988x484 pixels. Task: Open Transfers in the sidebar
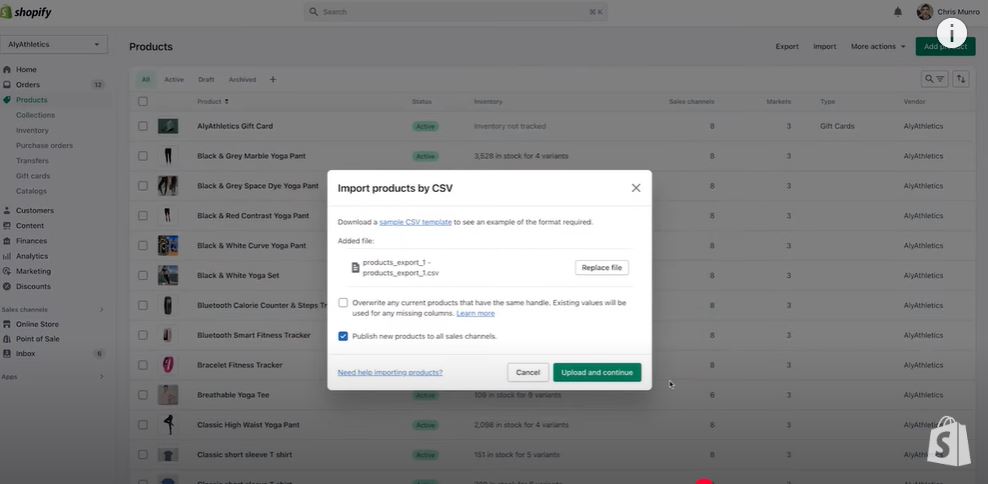point(32,161)
